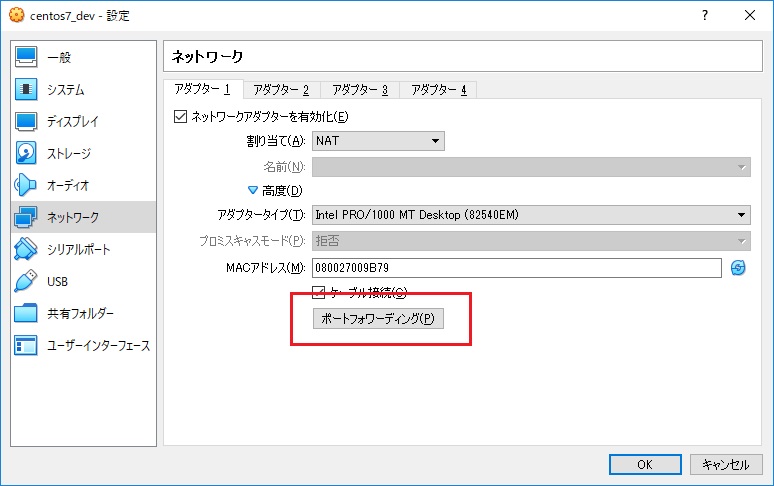Image resolution: width=774 pixels, height=486 pixels.
Task: Open the 一般 settings icon
Action: (x=26, y=57)
